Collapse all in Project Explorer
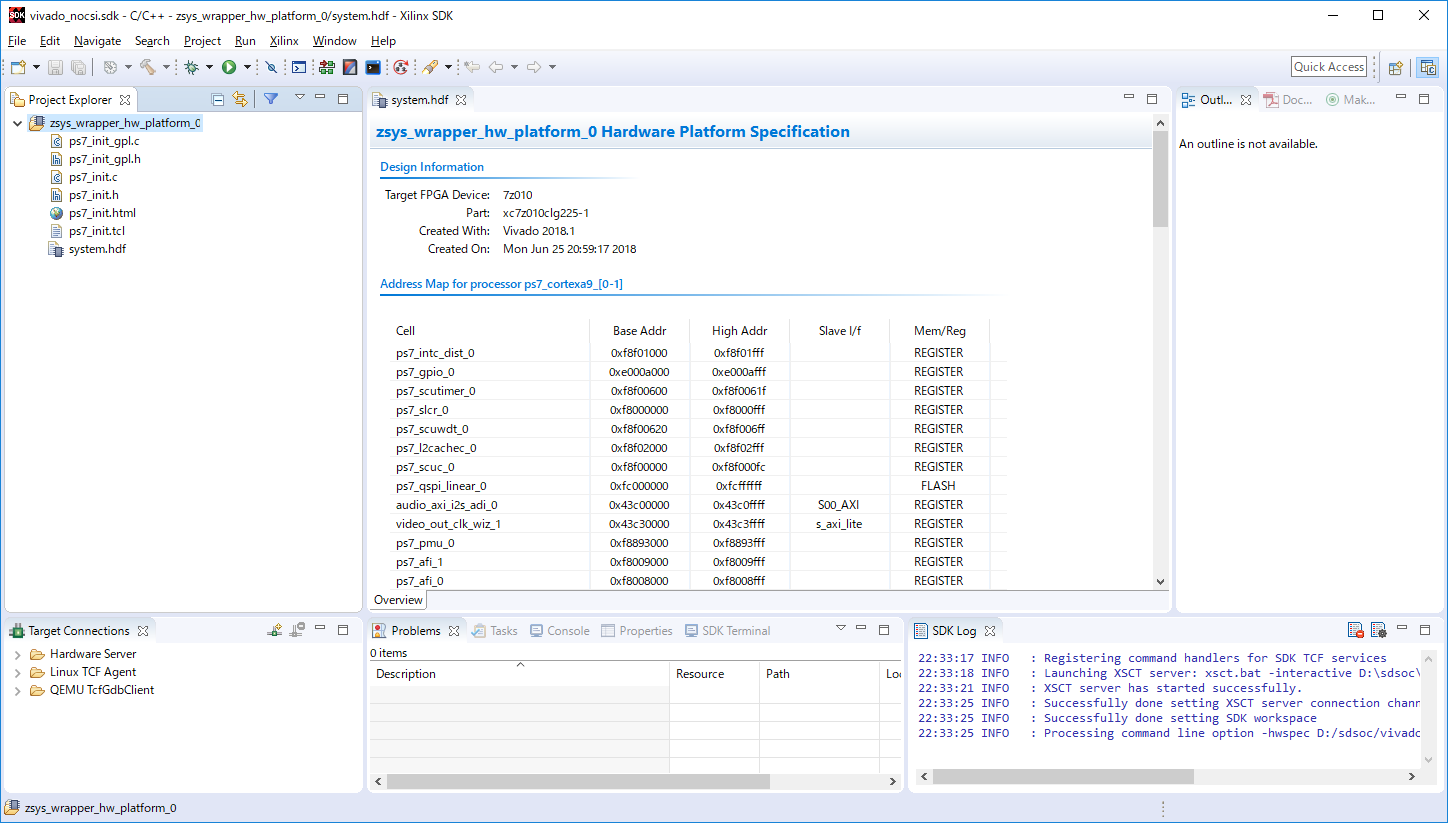 218,99
